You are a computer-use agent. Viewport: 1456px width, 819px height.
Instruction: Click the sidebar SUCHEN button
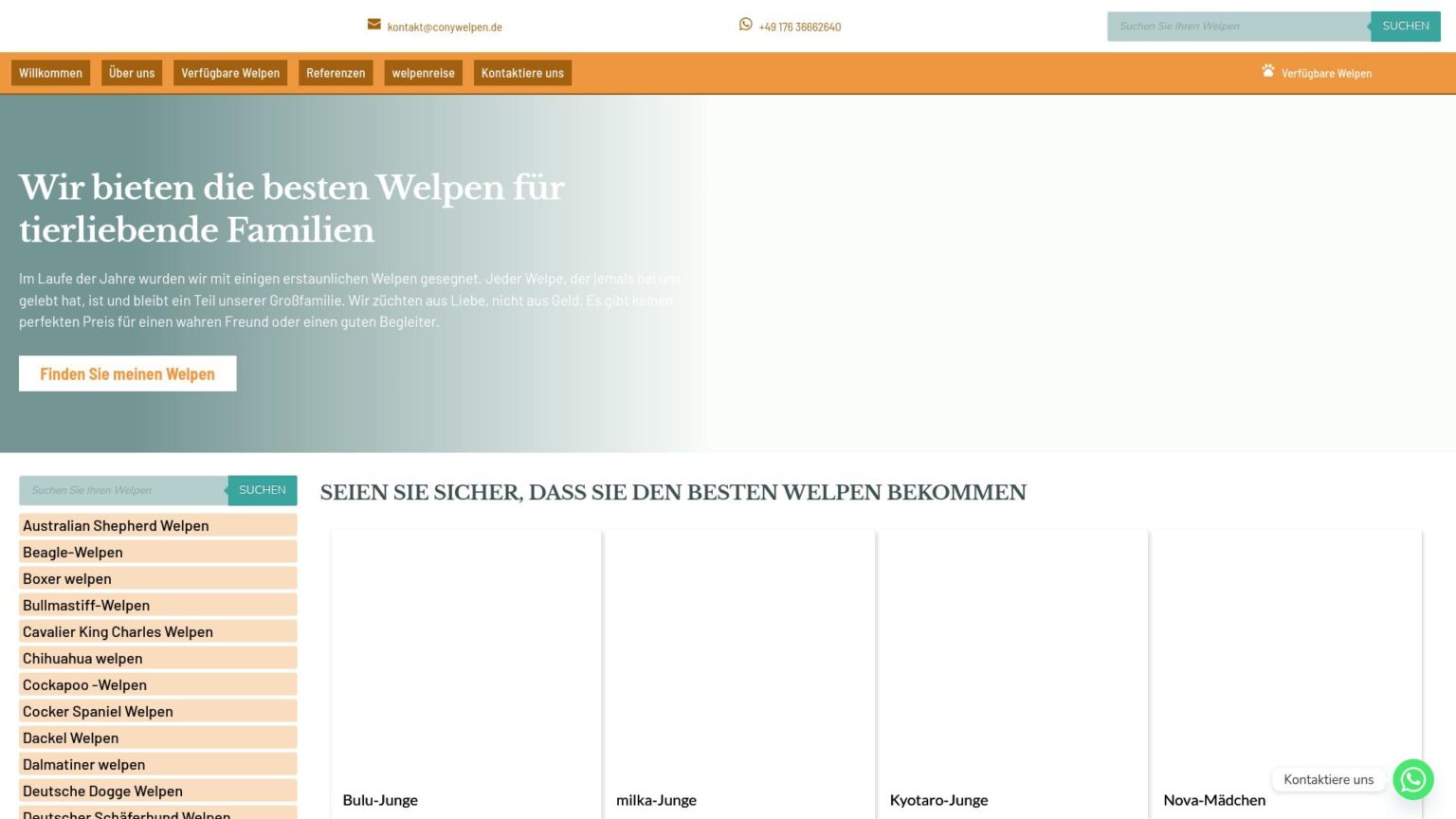coord(263,490)
